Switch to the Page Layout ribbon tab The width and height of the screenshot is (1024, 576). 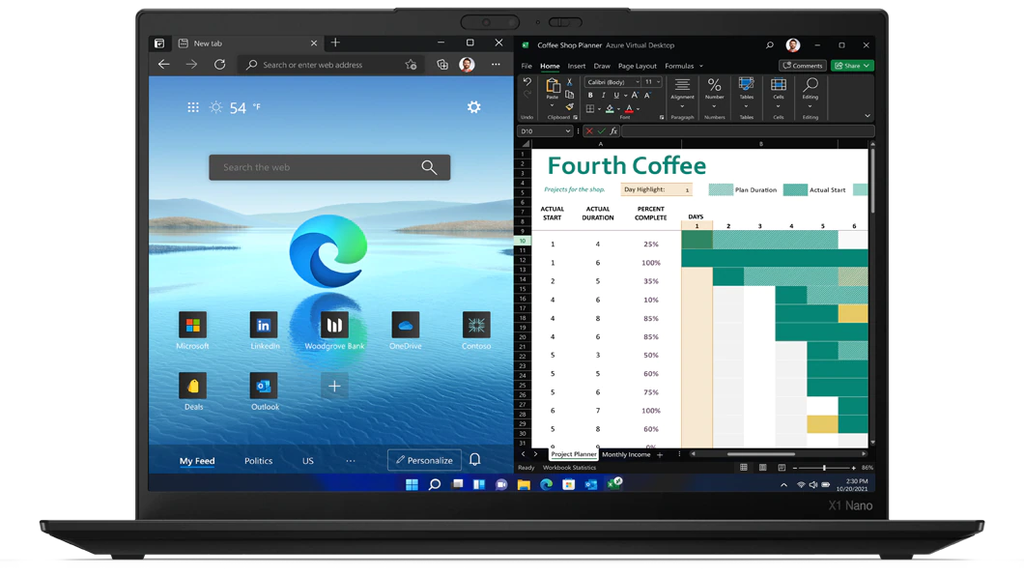[637, 66]
